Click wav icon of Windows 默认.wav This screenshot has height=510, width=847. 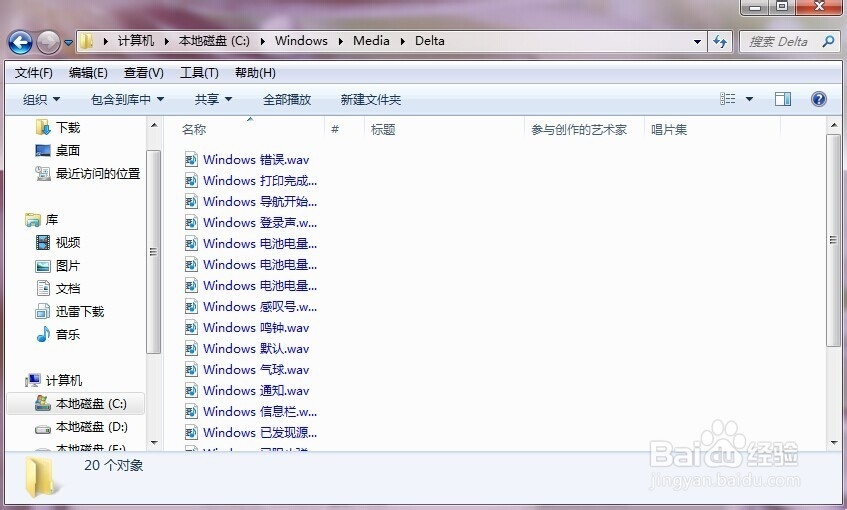[x=191, y=348]
